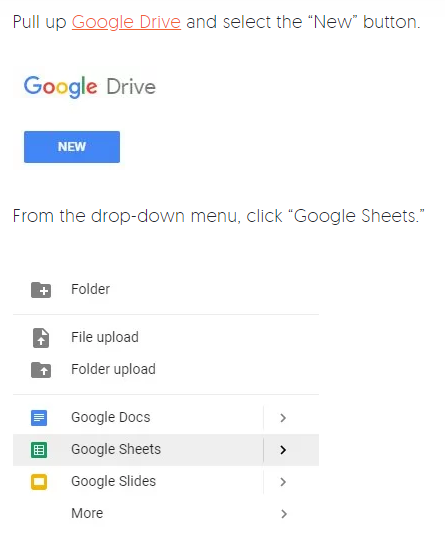445x552 pixels.
Task: Expand the Google Sheets submenu arrow
Action: tap(283, 450)
